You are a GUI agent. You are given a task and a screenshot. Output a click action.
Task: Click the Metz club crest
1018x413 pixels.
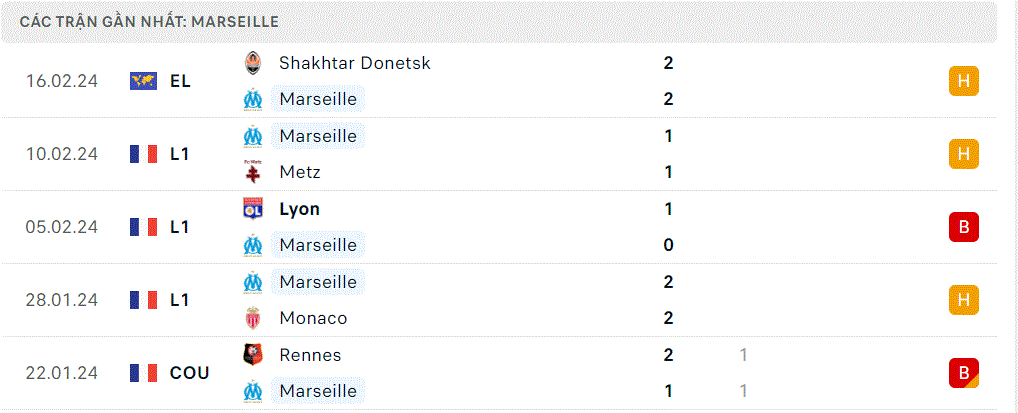(x=253, y=172)
